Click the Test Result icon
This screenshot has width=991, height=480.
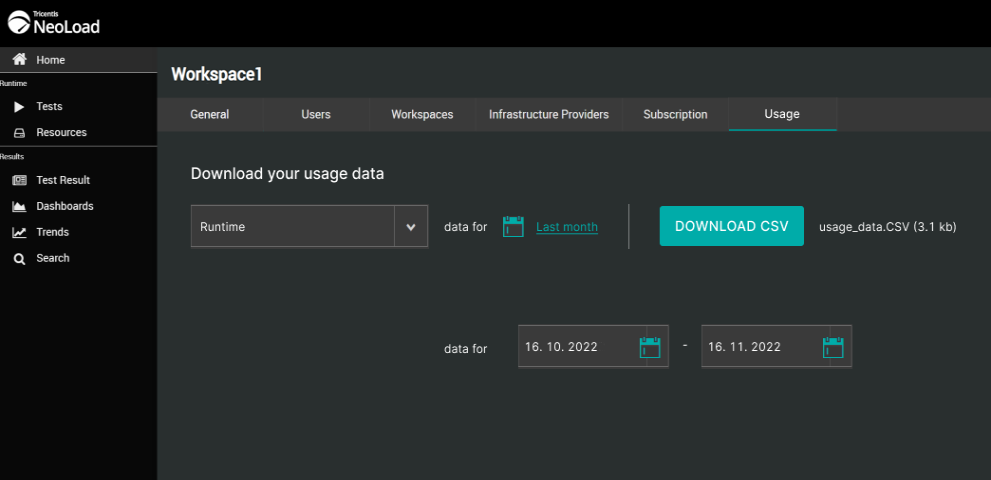pyautogui.click(x=19, y=180)
